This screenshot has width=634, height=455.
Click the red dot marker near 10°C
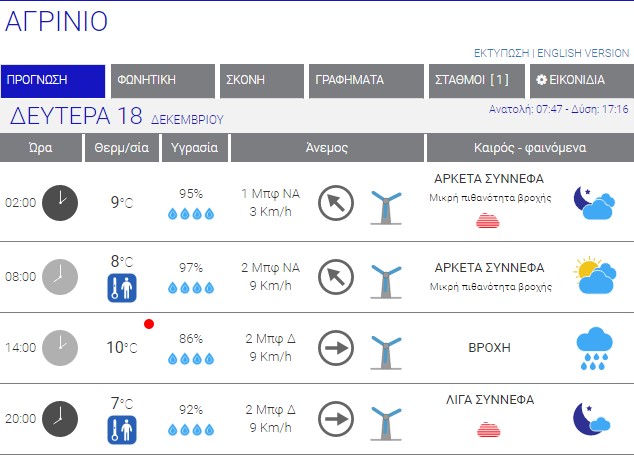pyautogui.click(x=148, y=324)
